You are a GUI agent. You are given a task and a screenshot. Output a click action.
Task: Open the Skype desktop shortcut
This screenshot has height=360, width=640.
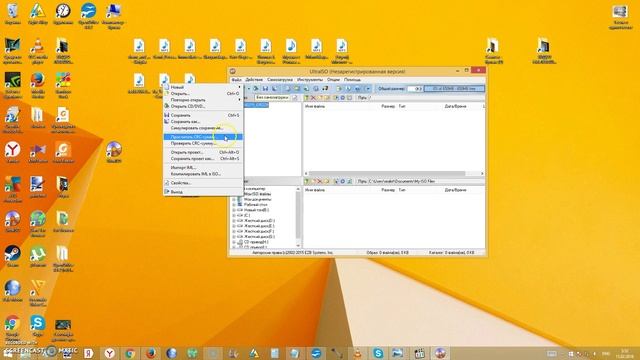pos(38,325)
